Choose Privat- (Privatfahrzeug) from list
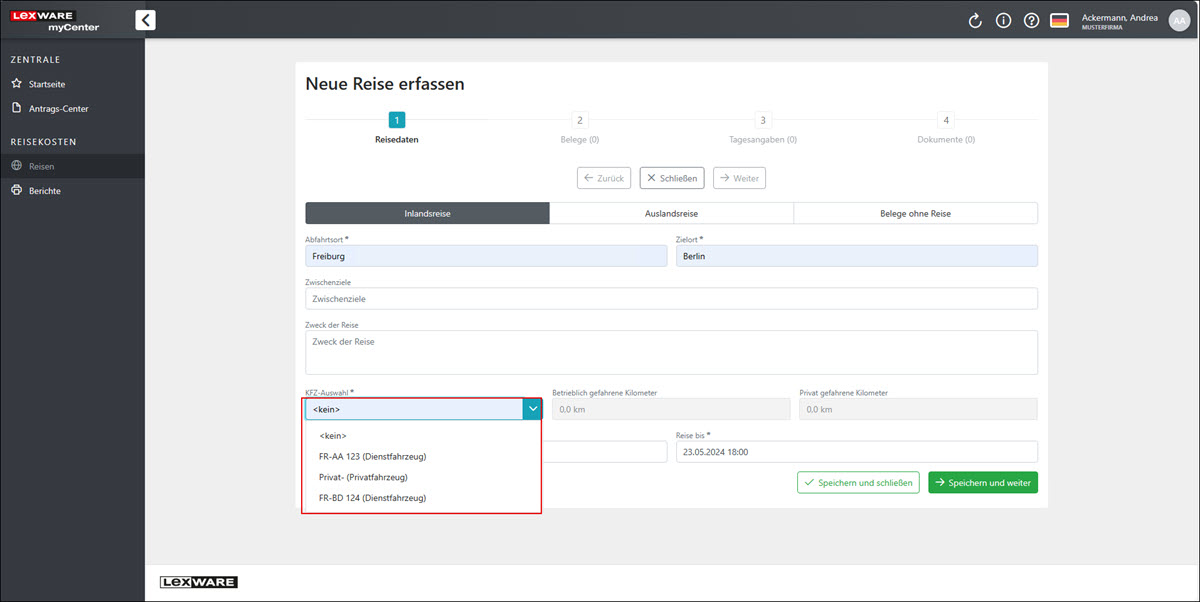Viewport: 1200px width, 602px height. [x=363, y=477]
